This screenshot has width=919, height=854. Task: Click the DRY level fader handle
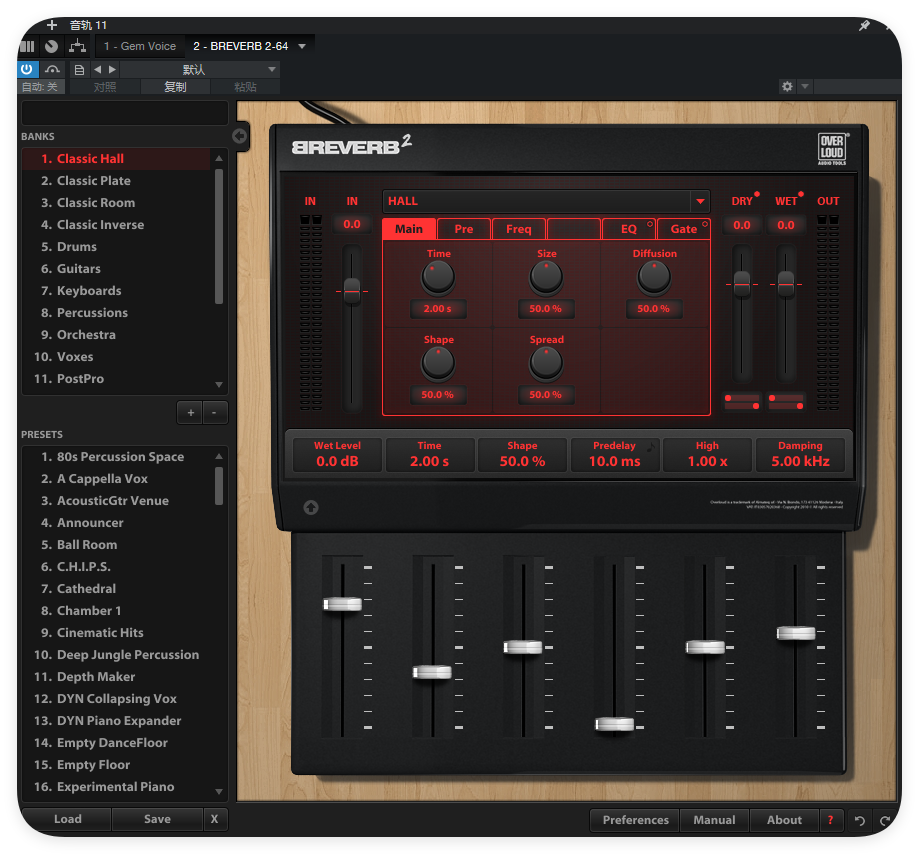742,284
